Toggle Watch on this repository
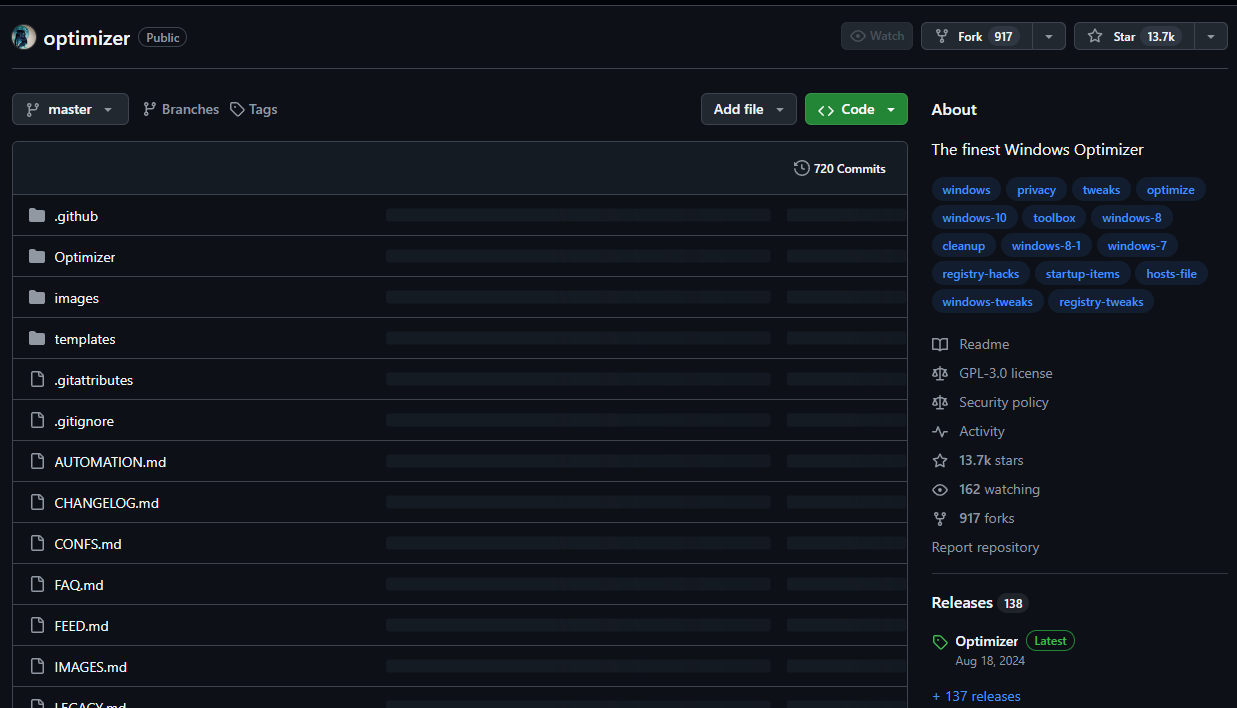 click(x=876, y=36)
